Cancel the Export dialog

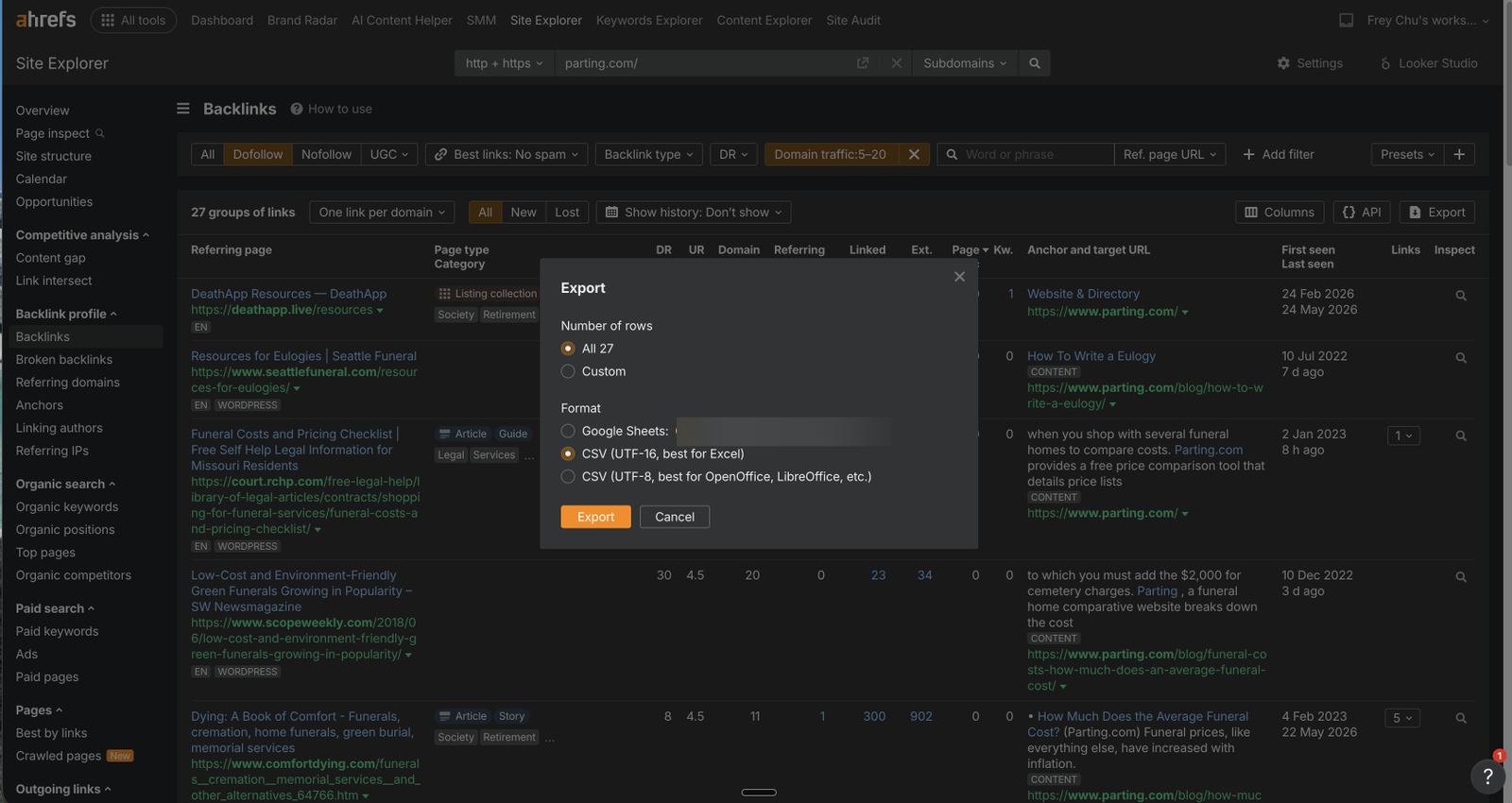pyautogui.click(x=675, y=517)
